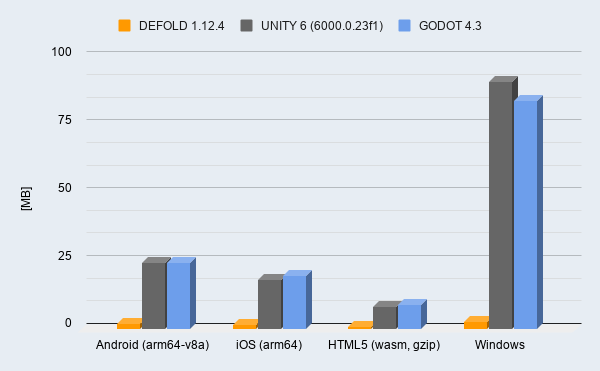Select the orange Defold bar for iOS
Image resolution: width=600 pixels, height=371 pixels.
tap(245, 324)
